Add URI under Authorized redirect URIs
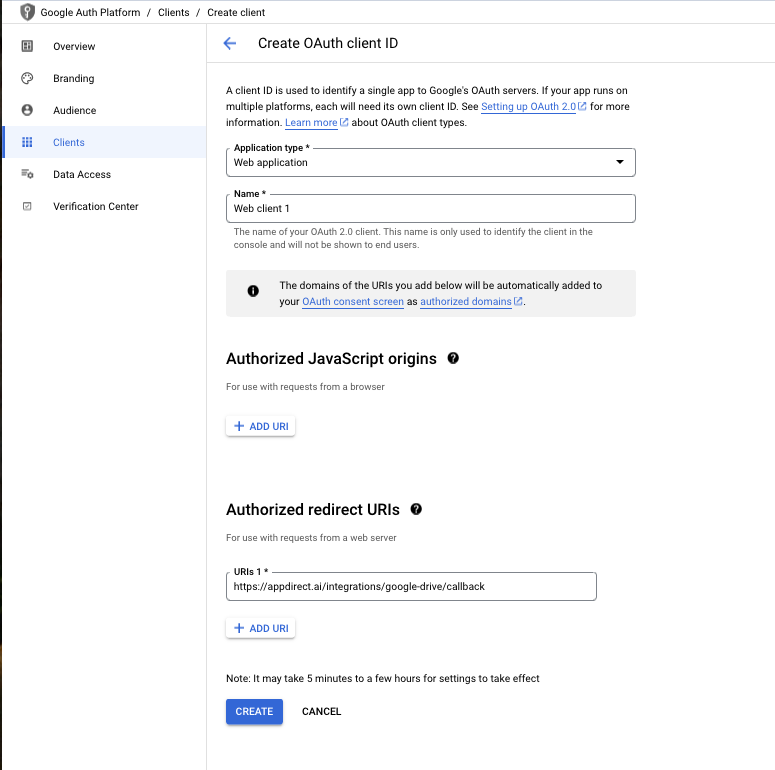Screen dimensions: 775x770 [x=260, y=628]
